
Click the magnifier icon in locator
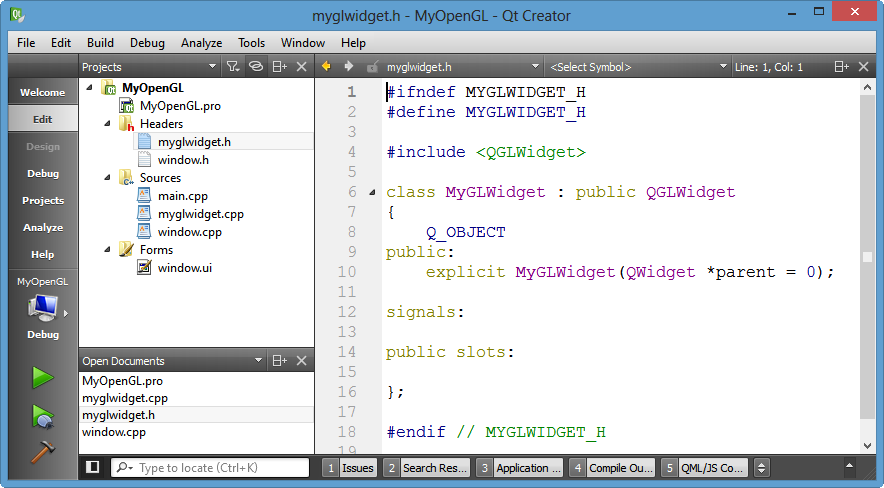coord(124,467)
